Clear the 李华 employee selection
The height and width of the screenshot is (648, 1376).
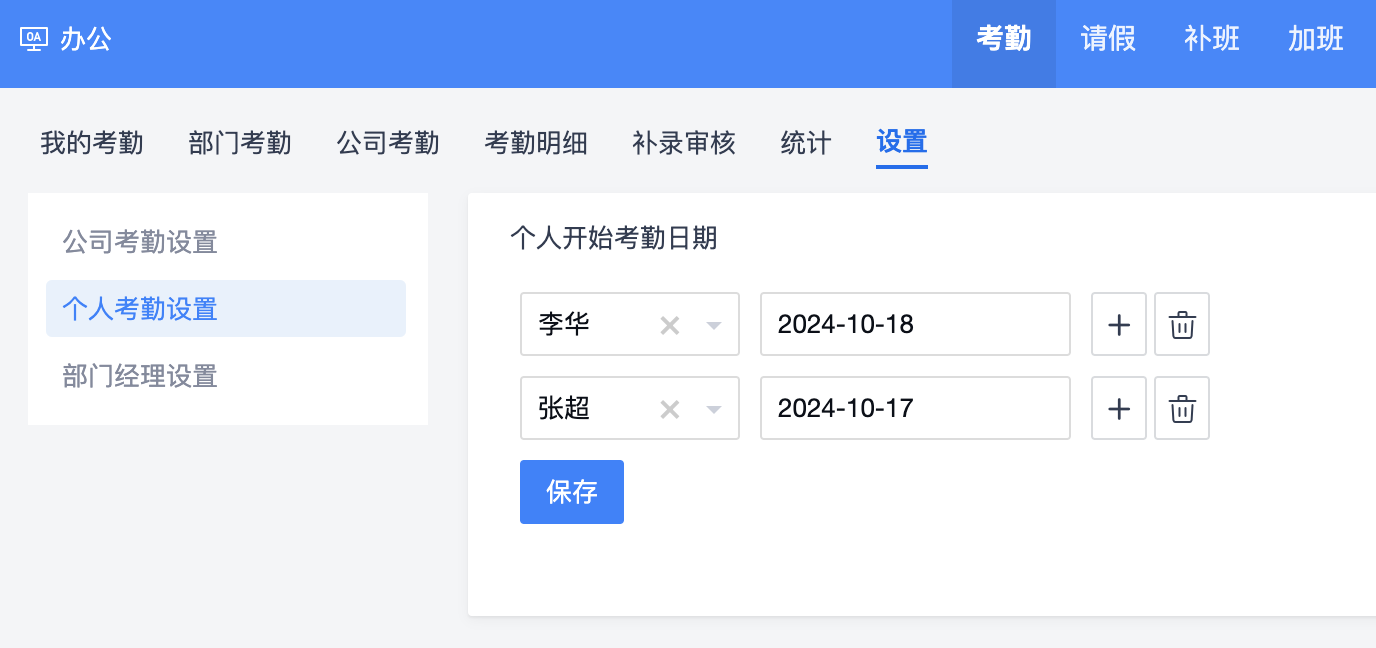[670, 325]
